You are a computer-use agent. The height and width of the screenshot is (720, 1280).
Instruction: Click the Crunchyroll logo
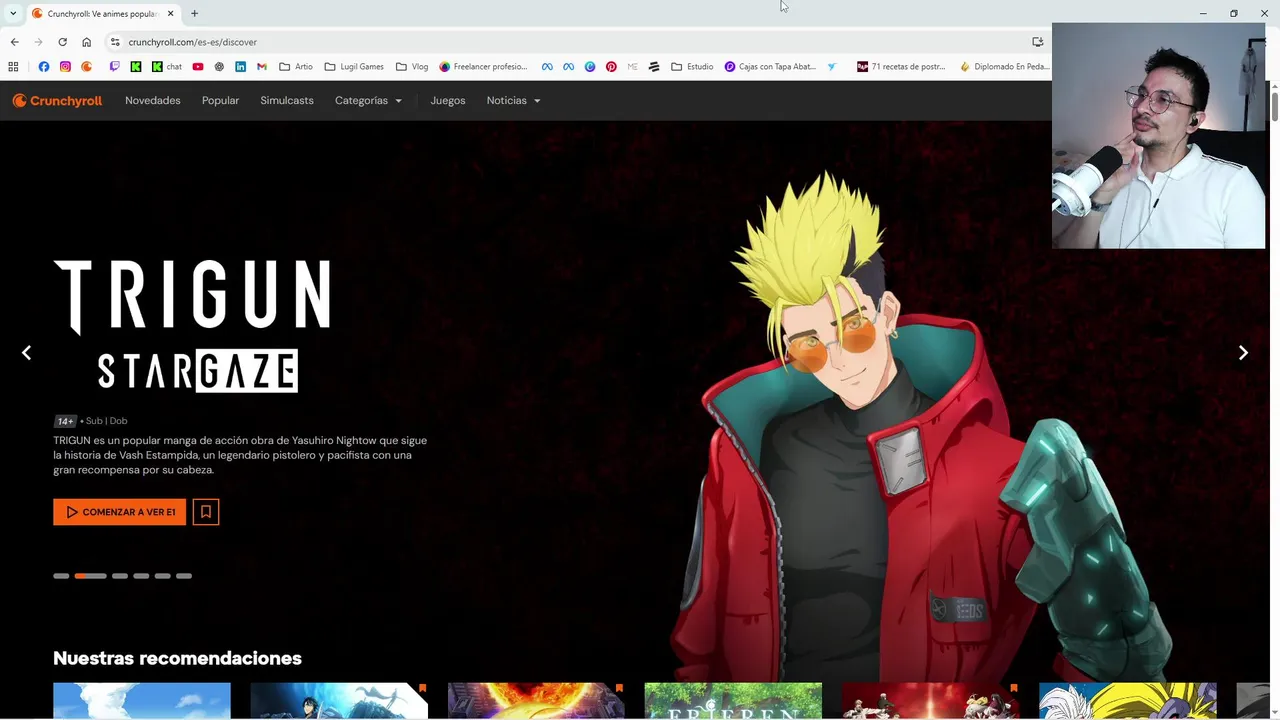57,101
